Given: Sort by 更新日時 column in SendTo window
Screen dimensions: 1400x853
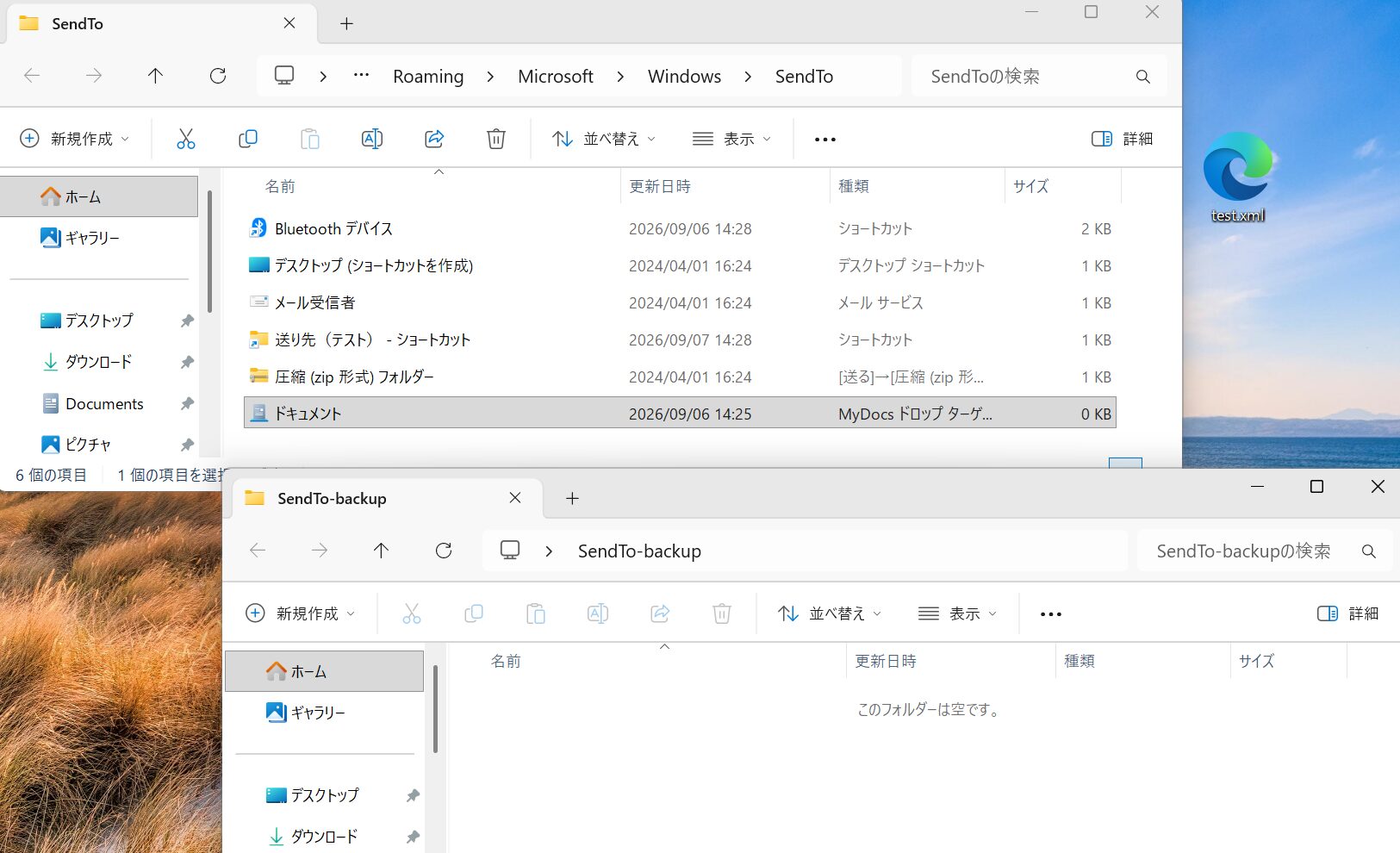Looking at the screenshot, I should point(660,186).
